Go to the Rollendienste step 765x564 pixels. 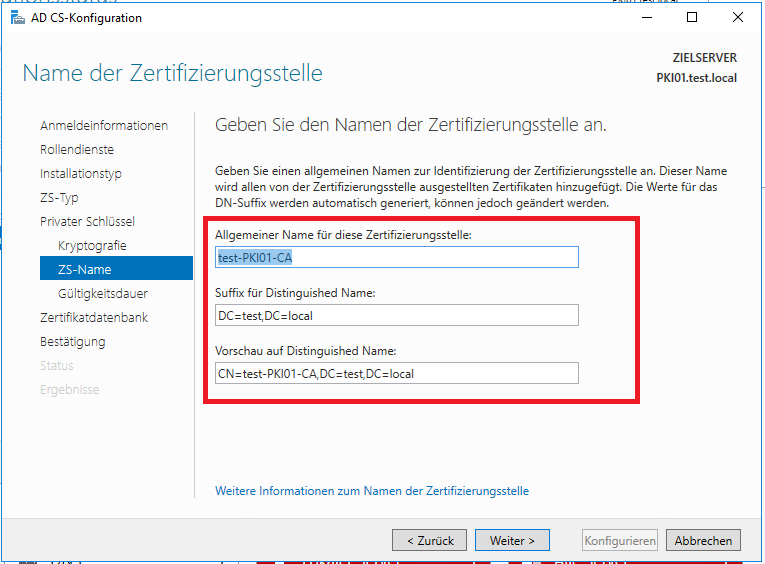77,150
